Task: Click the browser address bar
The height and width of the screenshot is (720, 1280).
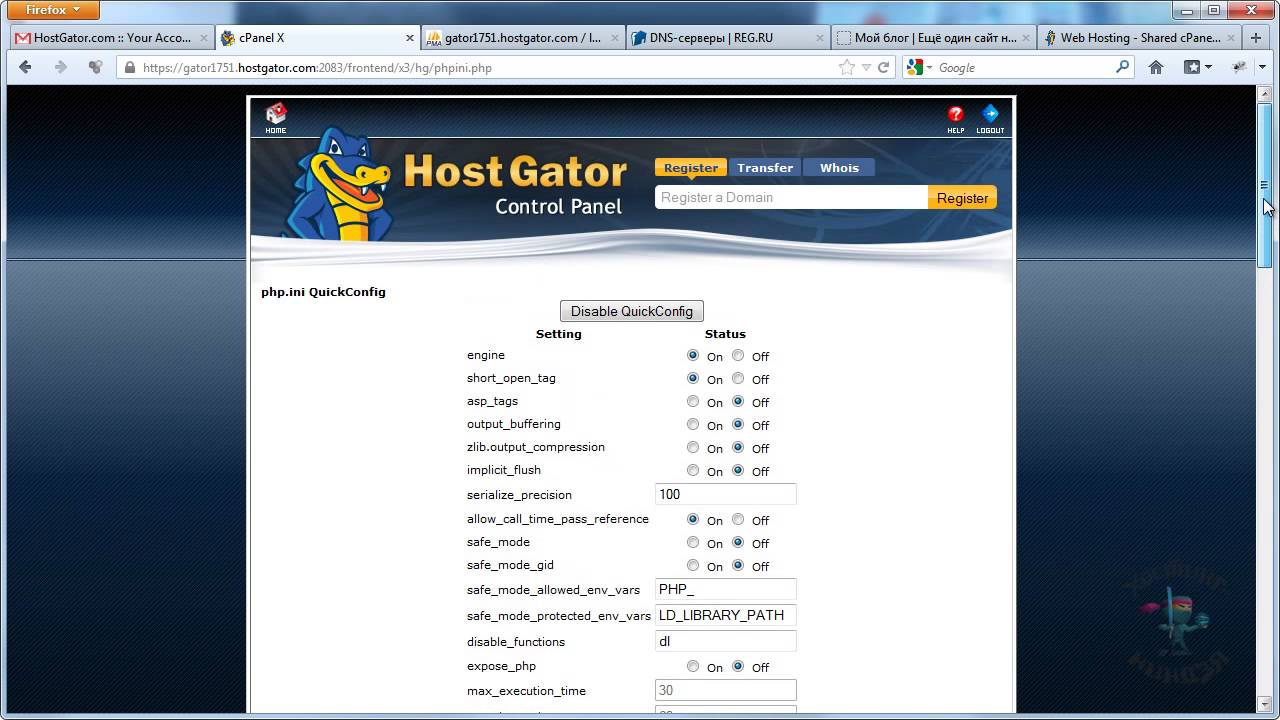Action: click(490, 68)
